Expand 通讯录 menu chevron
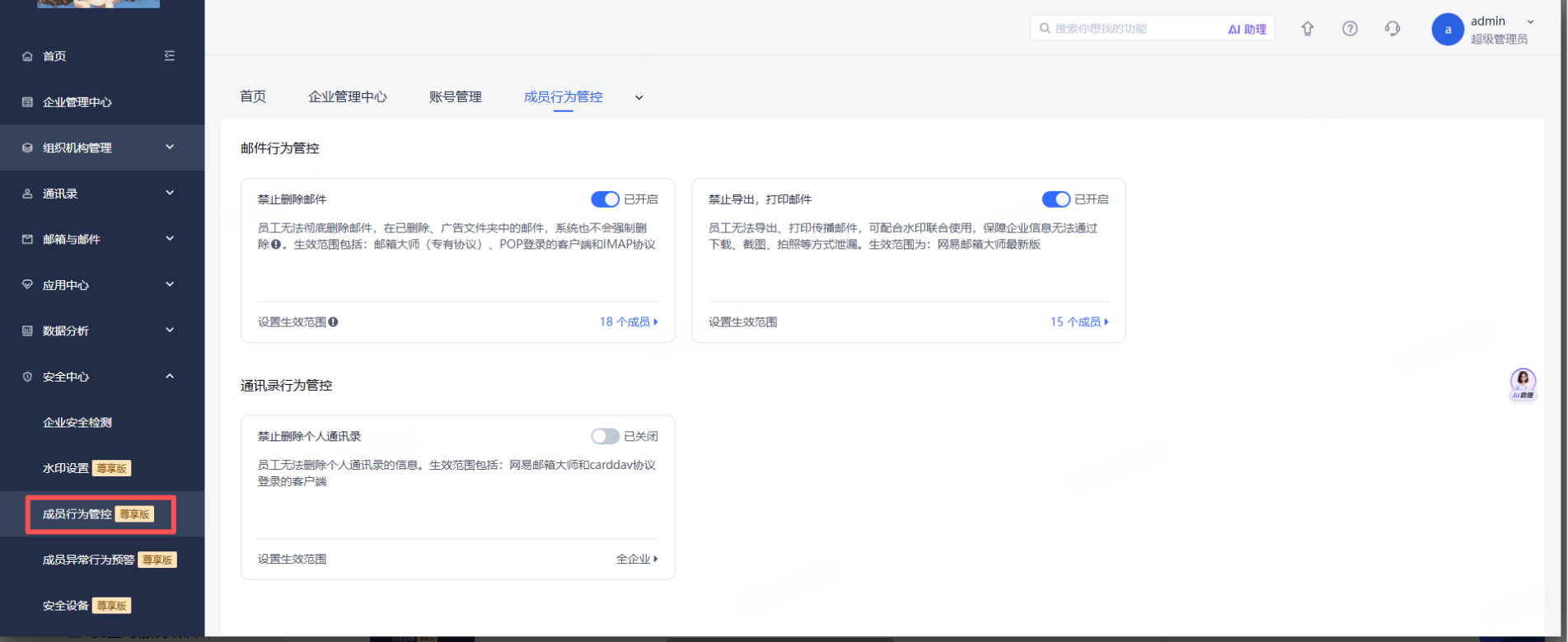The height and width of the screenshot is (642, 1568). tap(170, 193)
